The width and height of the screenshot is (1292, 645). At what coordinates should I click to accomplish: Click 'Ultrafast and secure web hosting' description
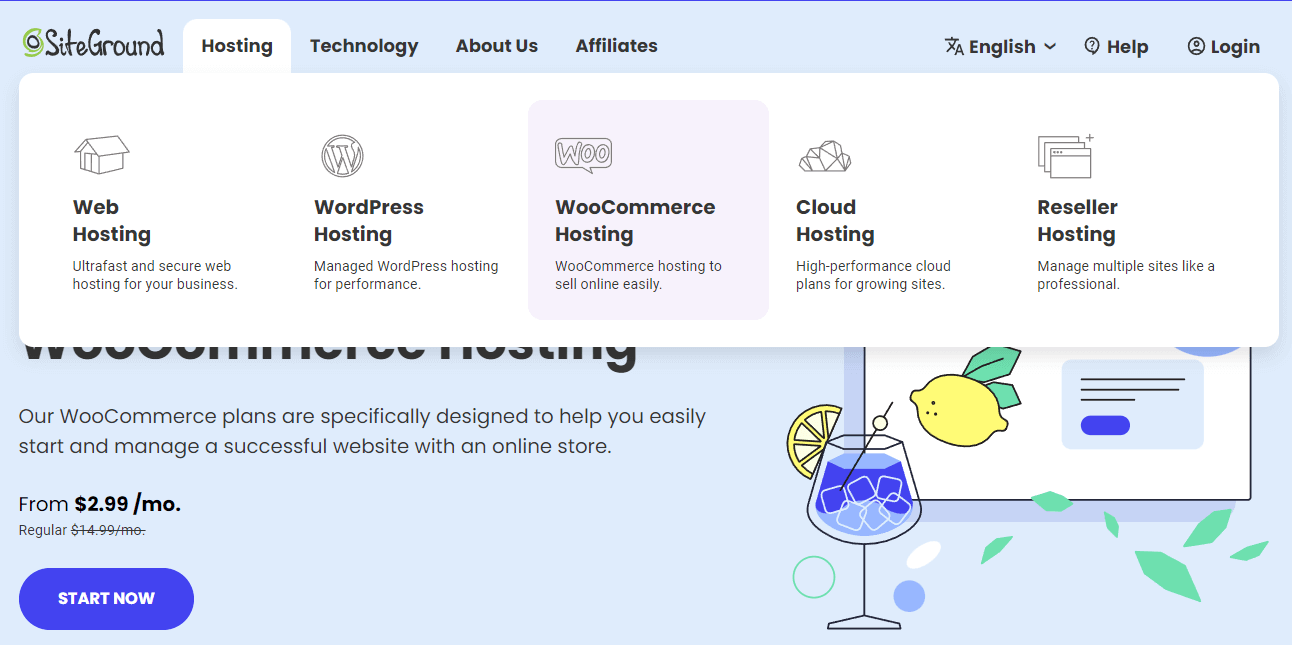point(155,275)
